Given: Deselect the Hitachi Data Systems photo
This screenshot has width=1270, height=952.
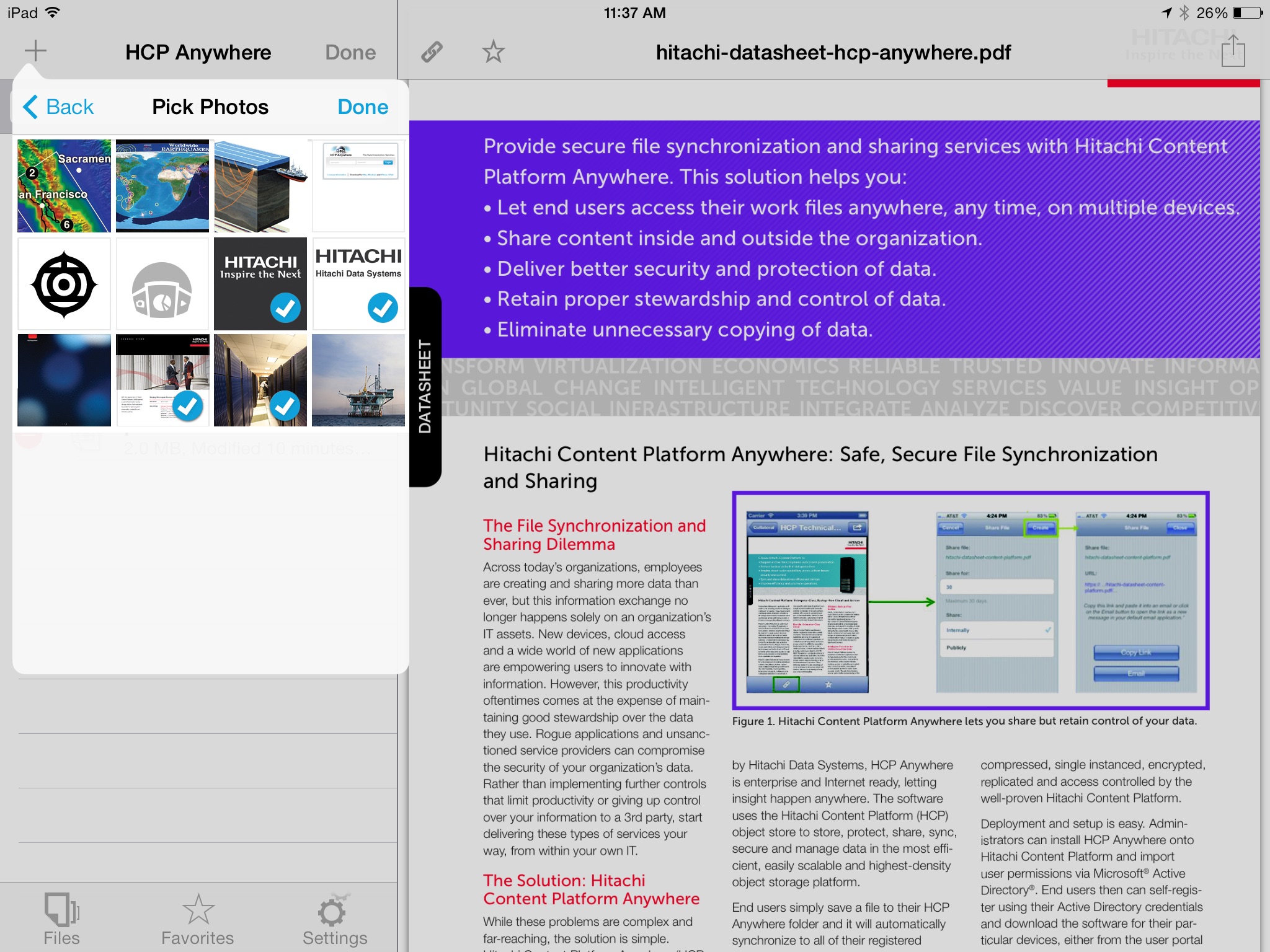Looking at the screenshot, I should pos(358,284).
